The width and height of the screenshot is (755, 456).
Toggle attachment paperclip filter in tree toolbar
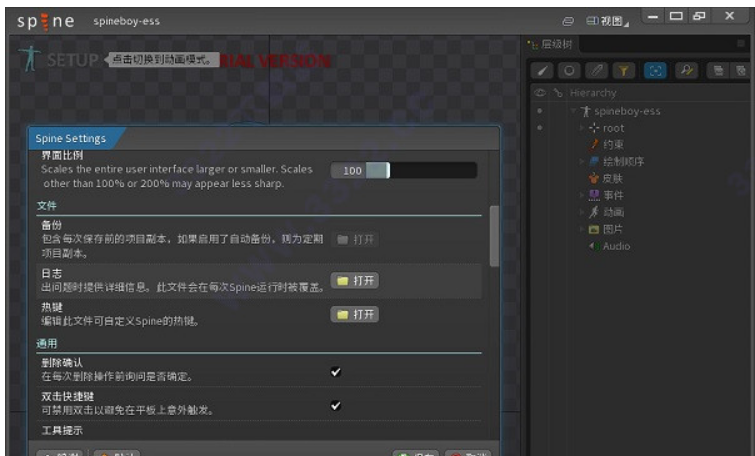(x=597, y=71)
